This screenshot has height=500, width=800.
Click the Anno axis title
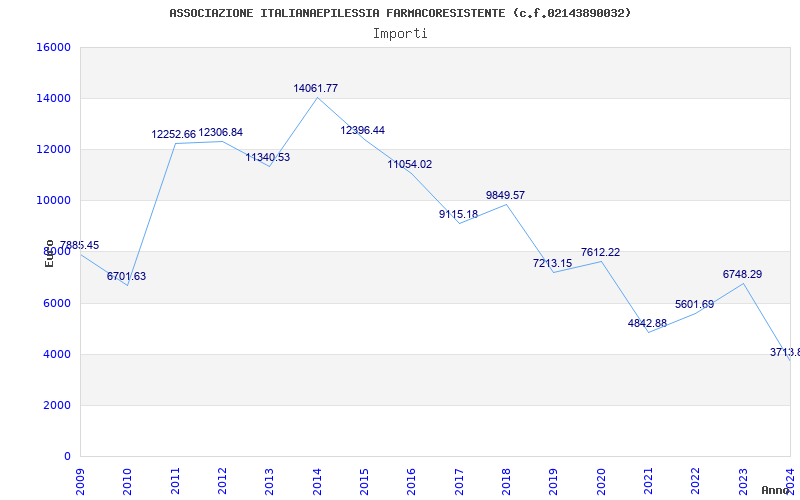[775, 491]
